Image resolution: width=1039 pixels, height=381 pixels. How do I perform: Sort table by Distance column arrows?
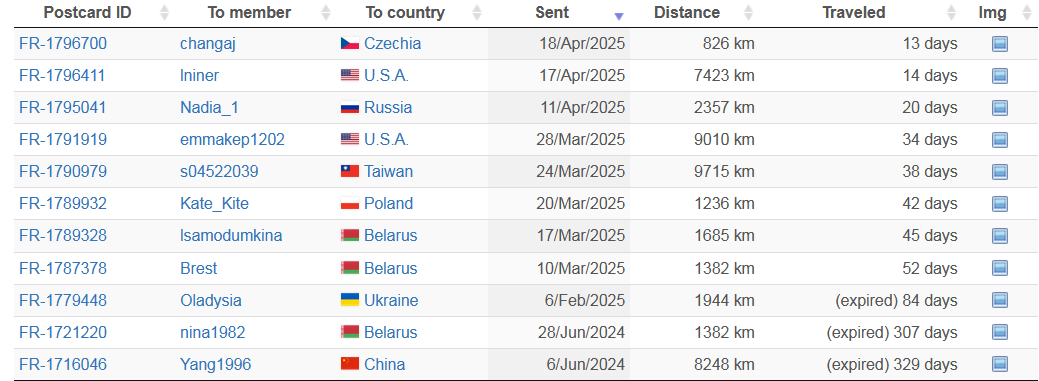pos(749,13)
